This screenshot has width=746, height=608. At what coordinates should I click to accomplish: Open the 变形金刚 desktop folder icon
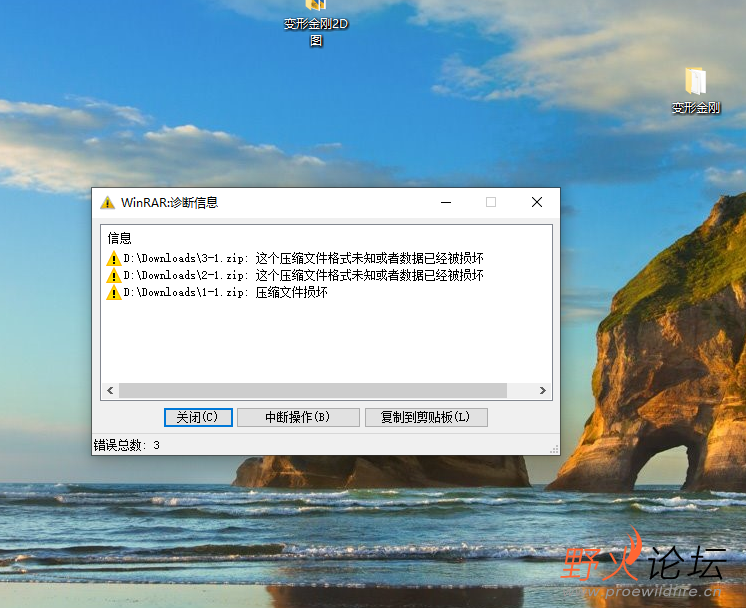[x=696, y=91]
